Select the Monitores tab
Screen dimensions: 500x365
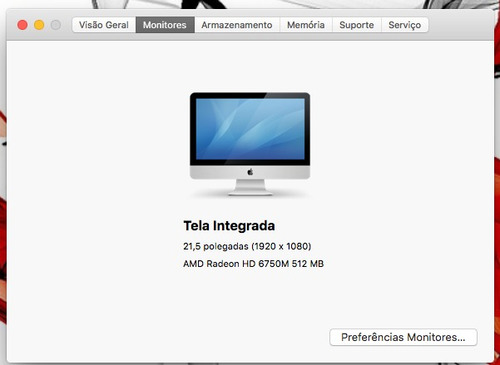[x=165, y=25]
